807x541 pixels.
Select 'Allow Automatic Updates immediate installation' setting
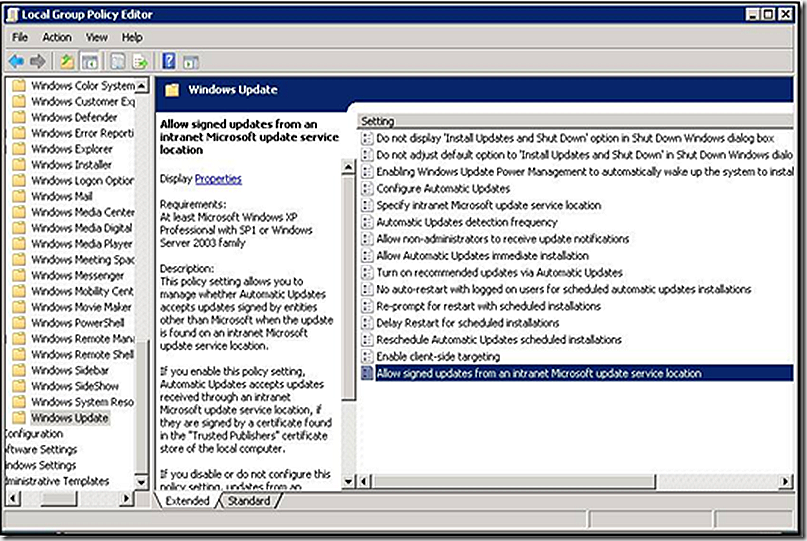point(482,256)
